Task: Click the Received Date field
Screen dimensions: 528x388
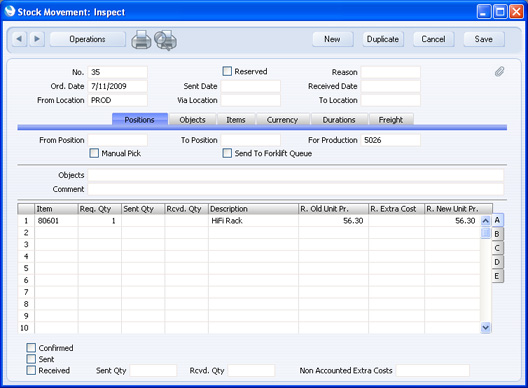Action: (x=391, y=86)
